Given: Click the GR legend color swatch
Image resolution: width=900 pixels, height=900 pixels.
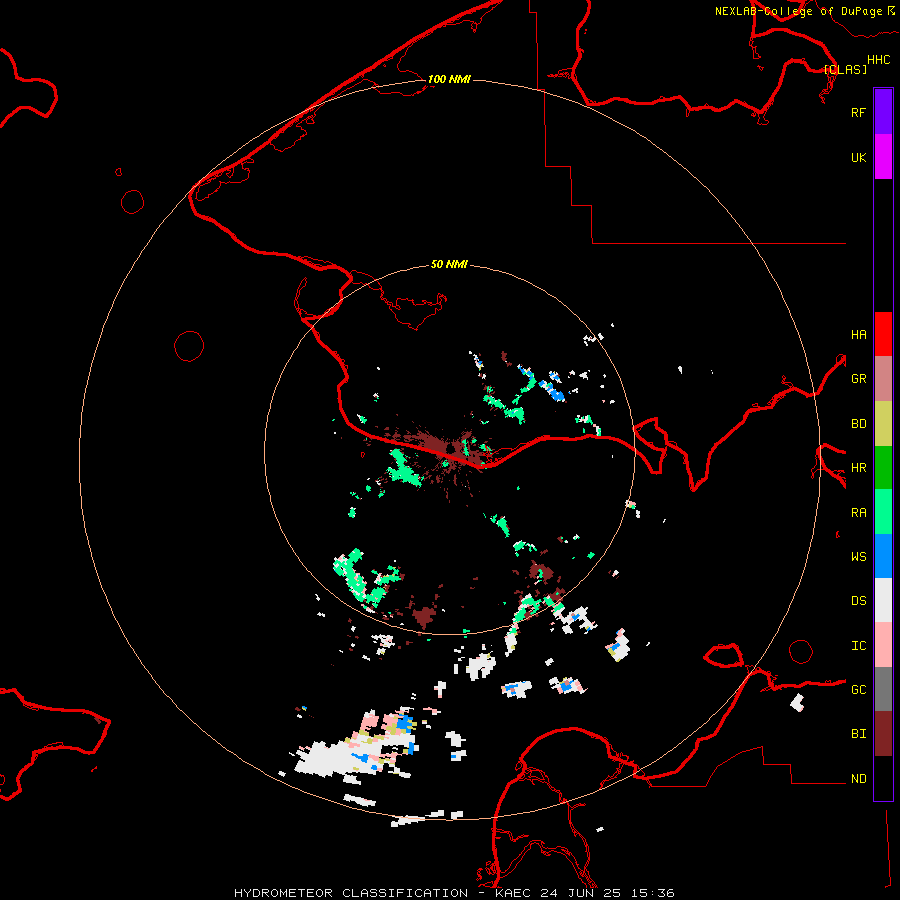Looking at the screenshot, I should [883, 378].
